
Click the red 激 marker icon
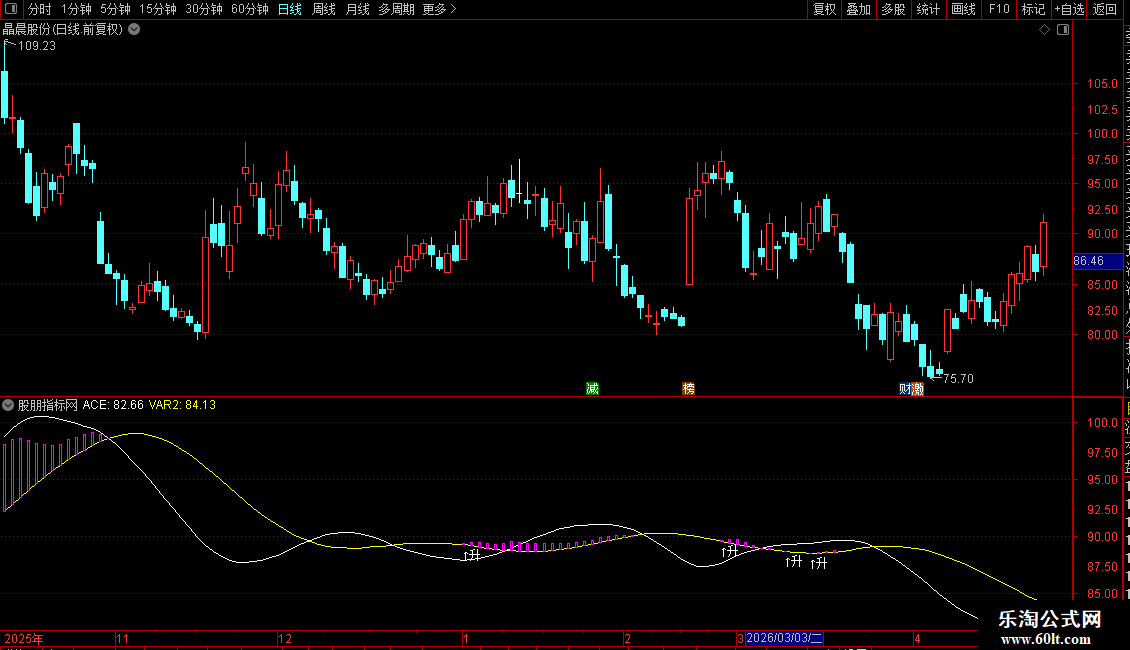coord(917,388)
